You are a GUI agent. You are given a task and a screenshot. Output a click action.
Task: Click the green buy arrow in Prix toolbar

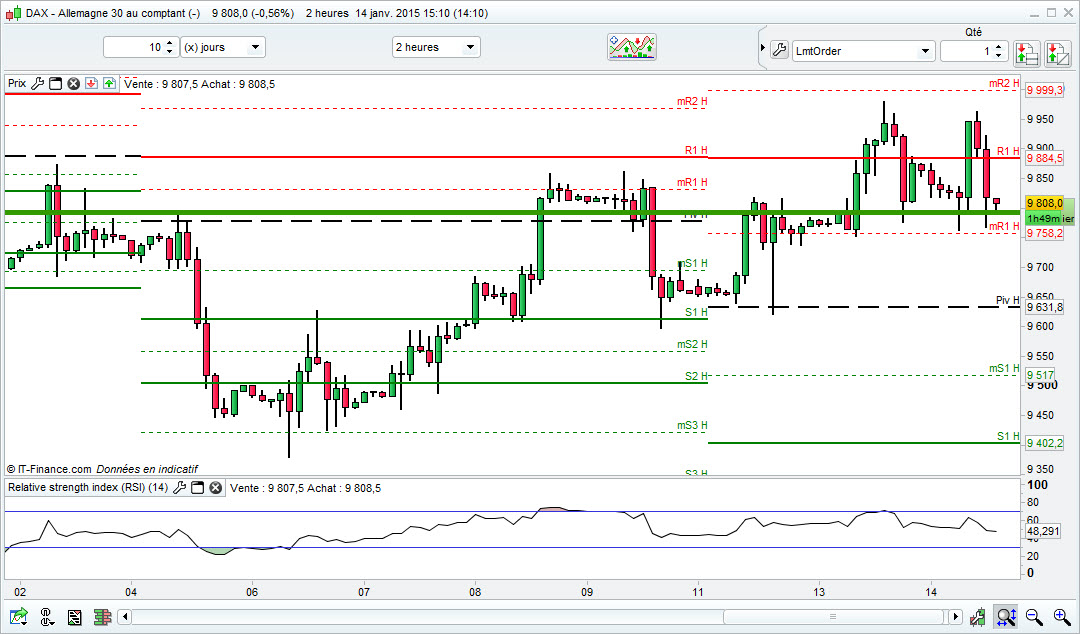(x=110, y=83)
